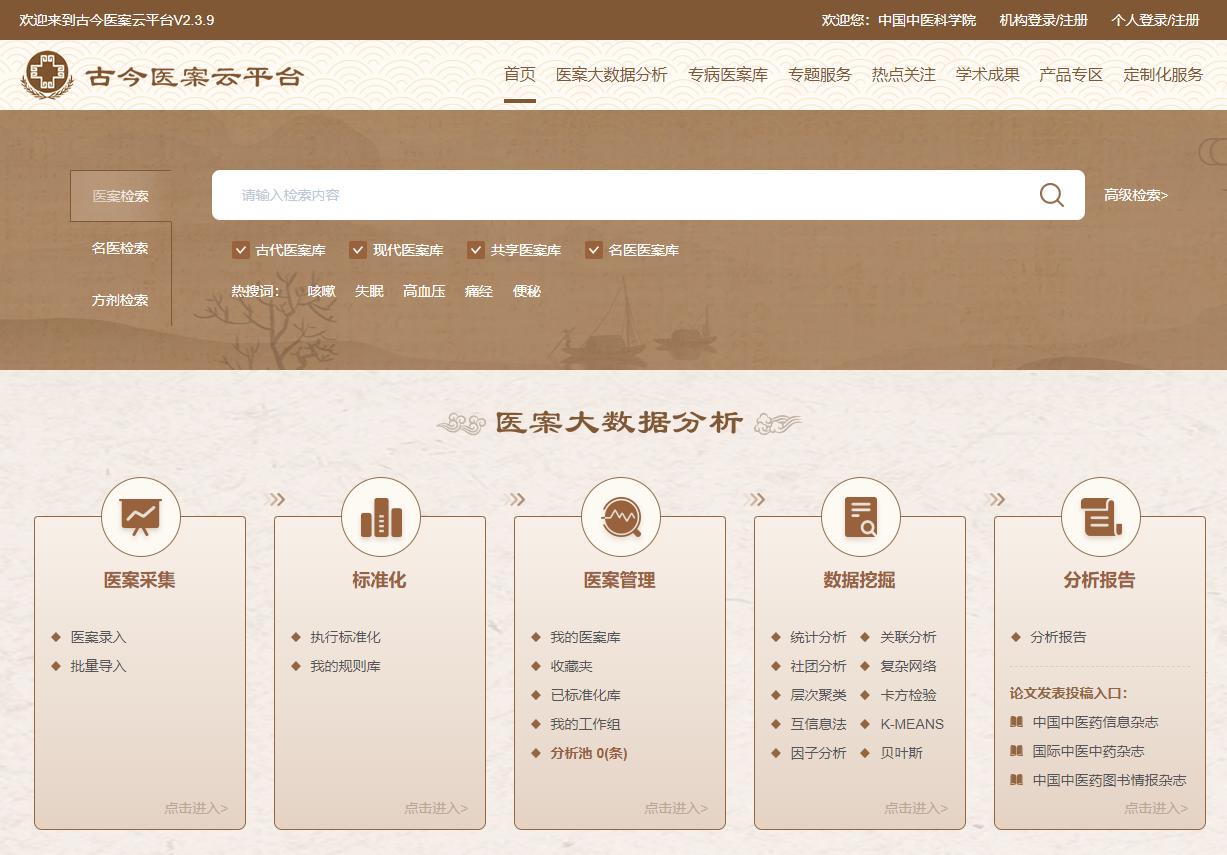Switch to the 名医检索 tab
The width and height of the screenshot is (1227, 855).
pos(120,248)
